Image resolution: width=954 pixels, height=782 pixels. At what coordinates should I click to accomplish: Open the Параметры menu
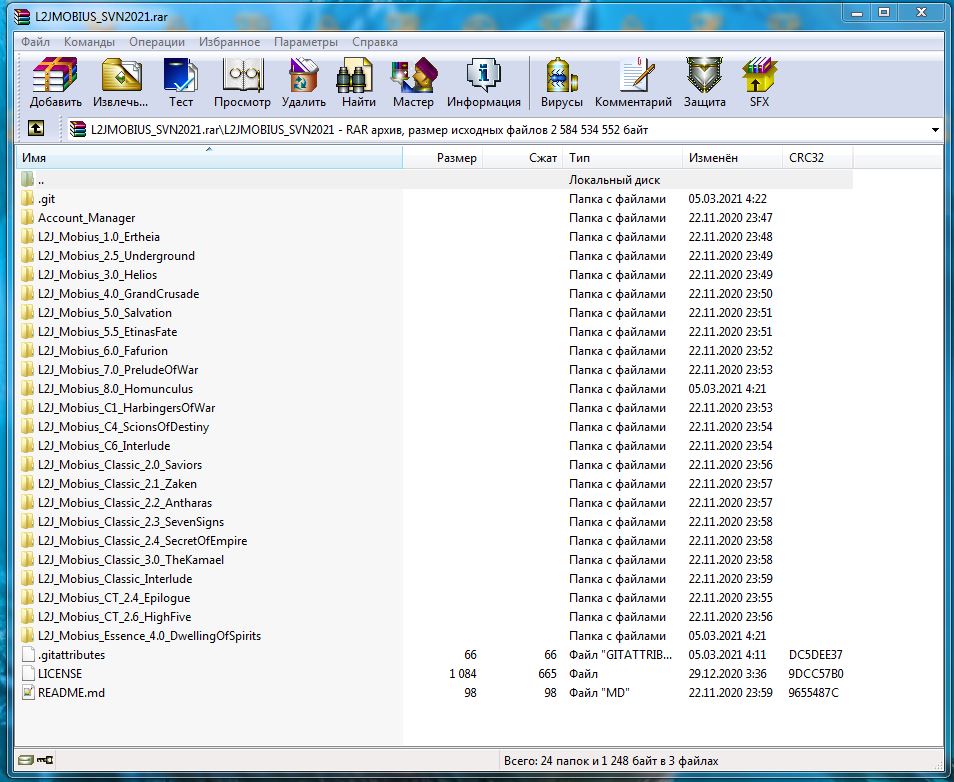306,42
